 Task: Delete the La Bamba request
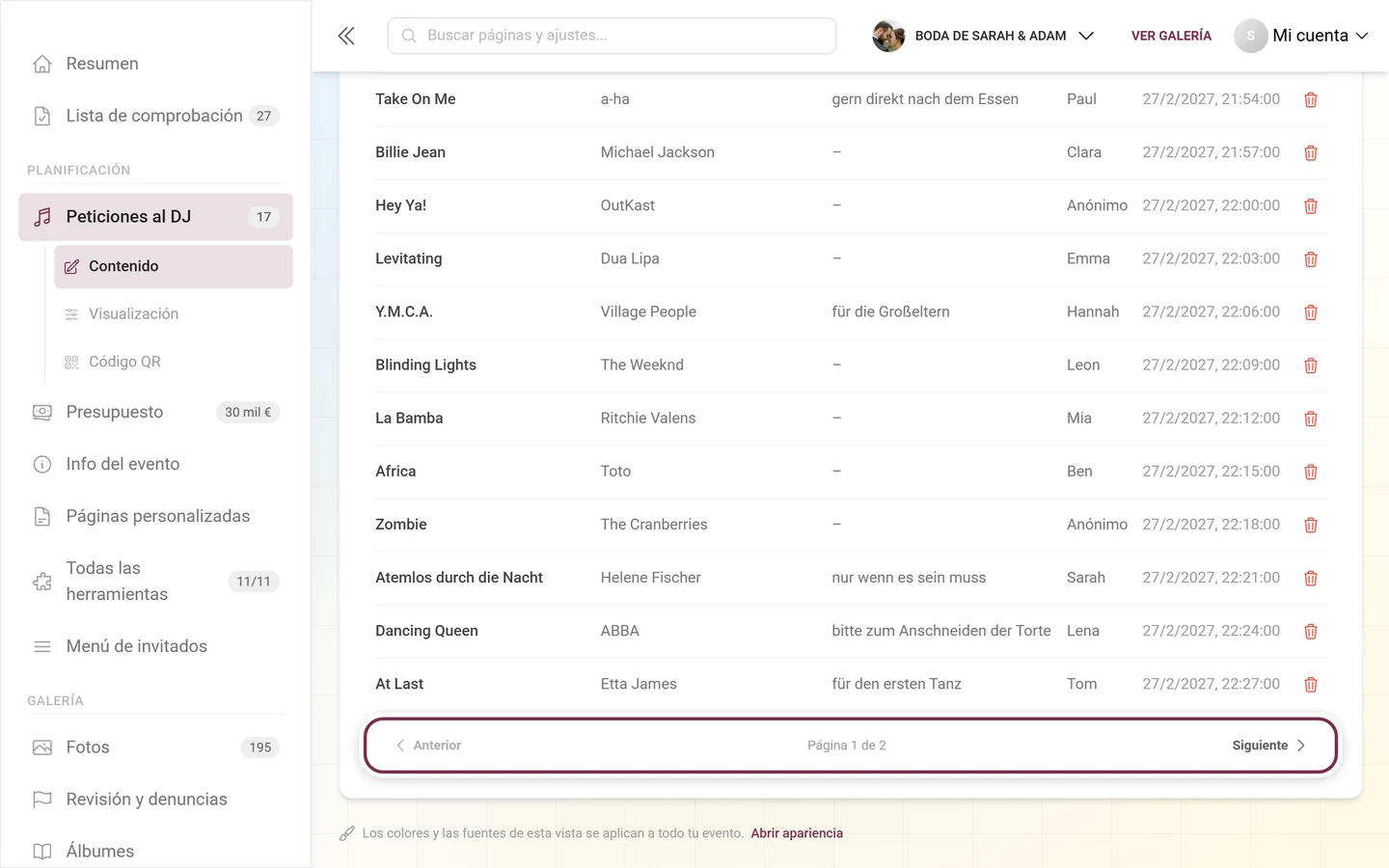tap(1311, 418)
